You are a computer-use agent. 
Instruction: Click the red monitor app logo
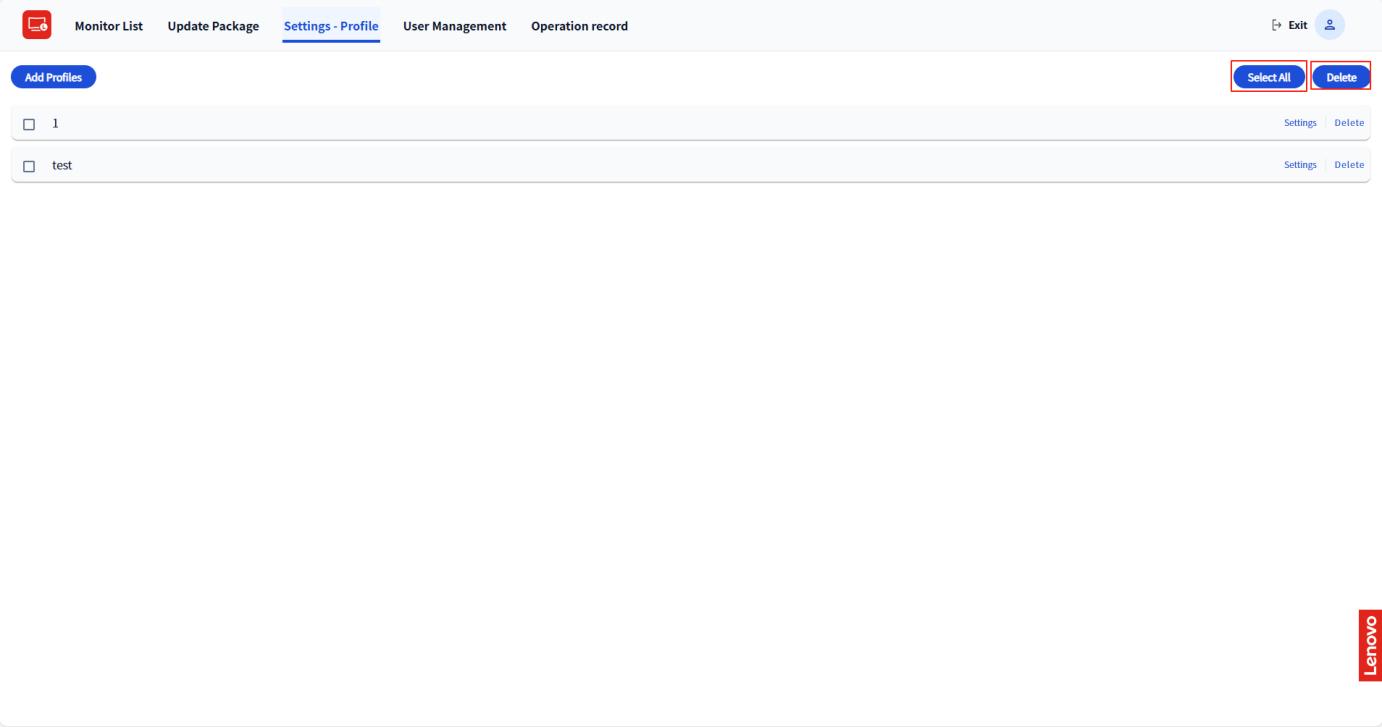point(37,25)
